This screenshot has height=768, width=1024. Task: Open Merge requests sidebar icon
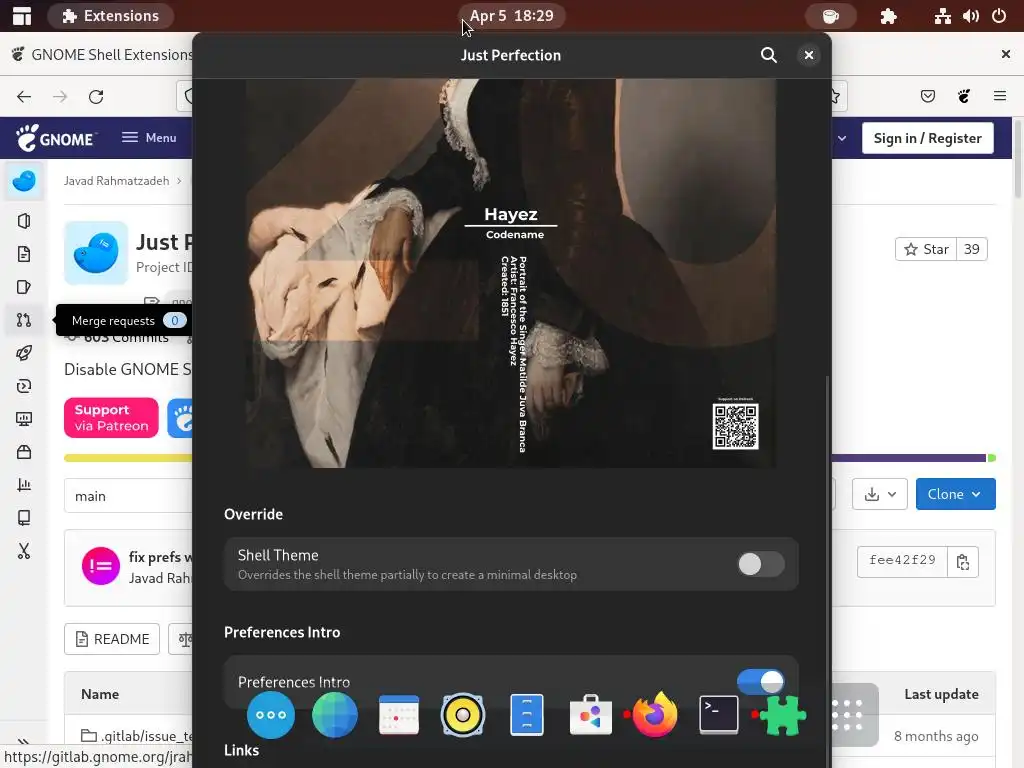(x=24, y=320)
